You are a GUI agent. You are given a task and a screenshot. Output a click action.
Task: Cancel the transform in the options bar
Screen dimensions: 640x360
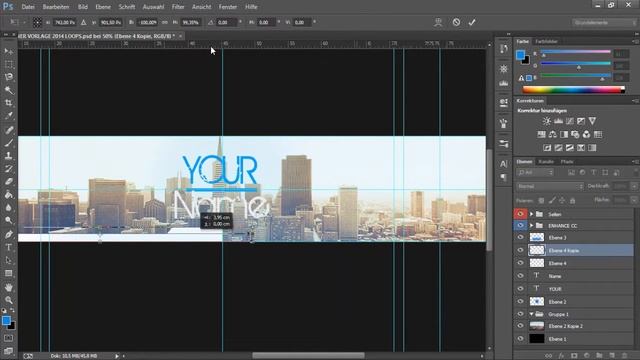click(456, 22)
